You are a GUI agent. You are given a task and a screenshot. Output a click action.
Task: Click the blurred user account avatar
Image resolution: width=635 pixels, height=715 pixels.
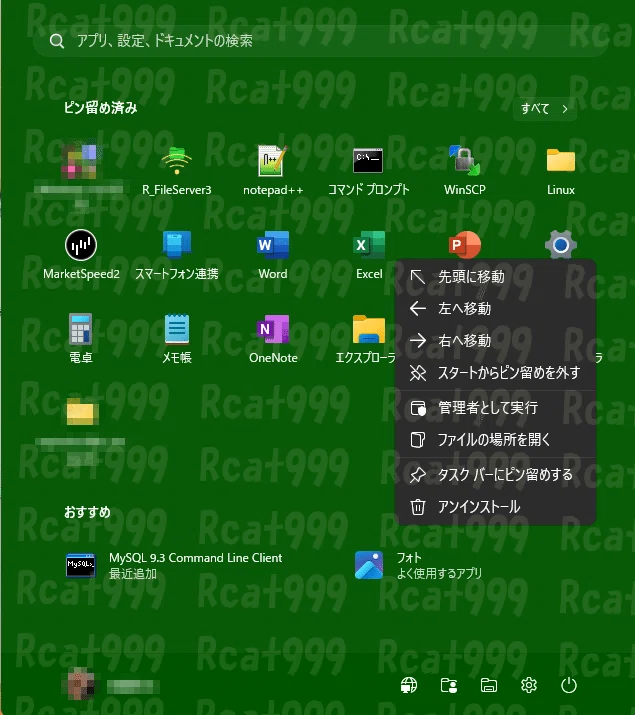(x=81, y=685)
